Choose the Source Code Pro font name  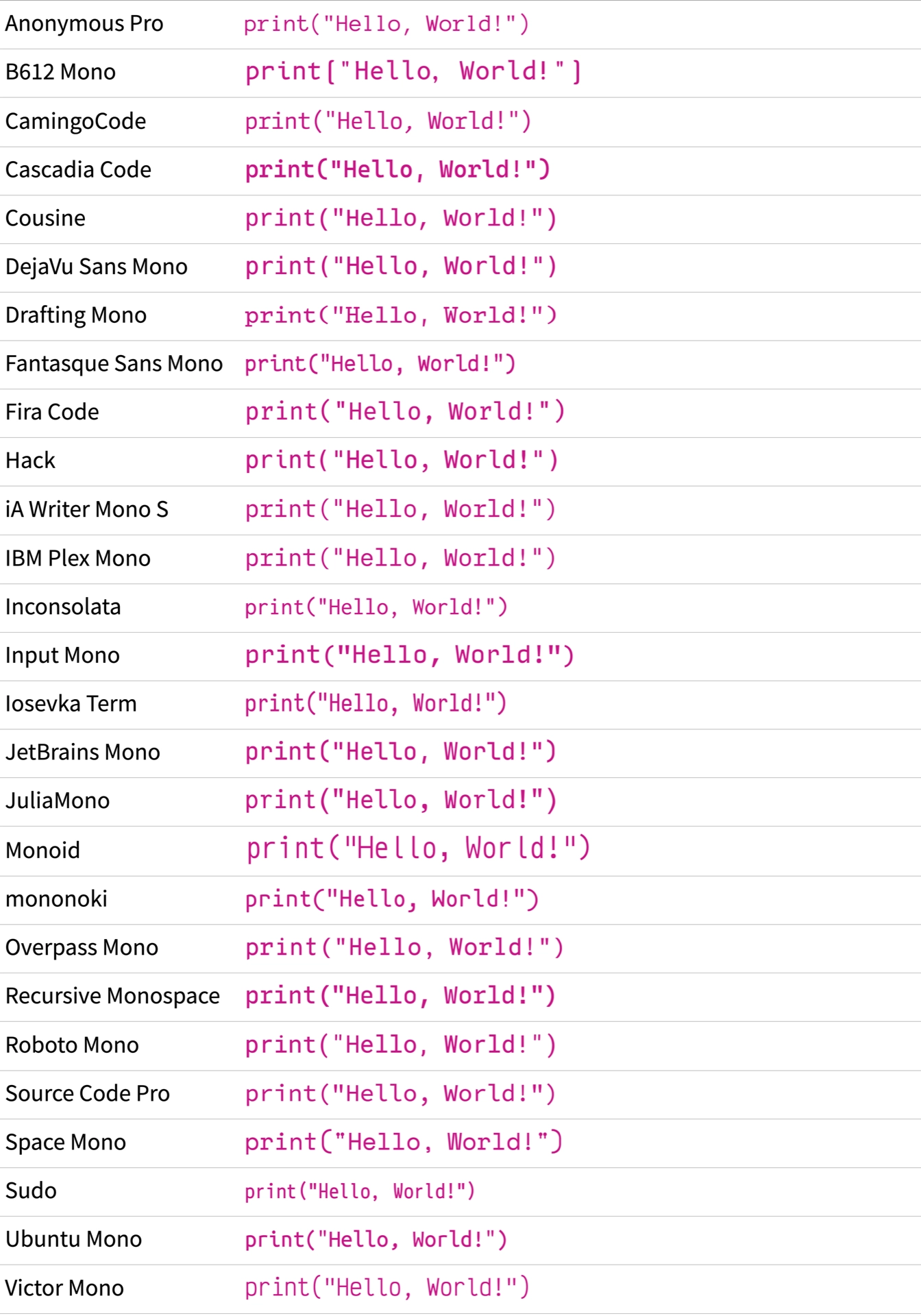click(x=87, y=1094)
